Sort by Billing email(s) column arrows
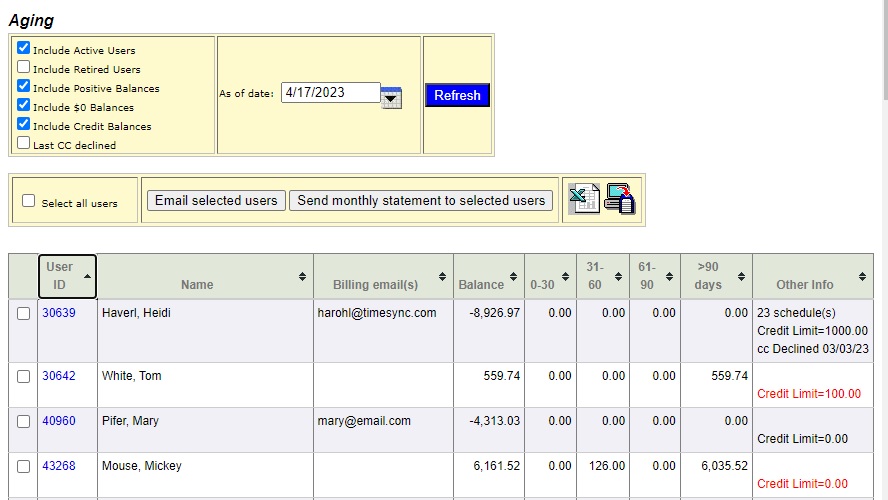Image resolution: width=888 pixels, height=500 pixels. [x=442, y=276]
